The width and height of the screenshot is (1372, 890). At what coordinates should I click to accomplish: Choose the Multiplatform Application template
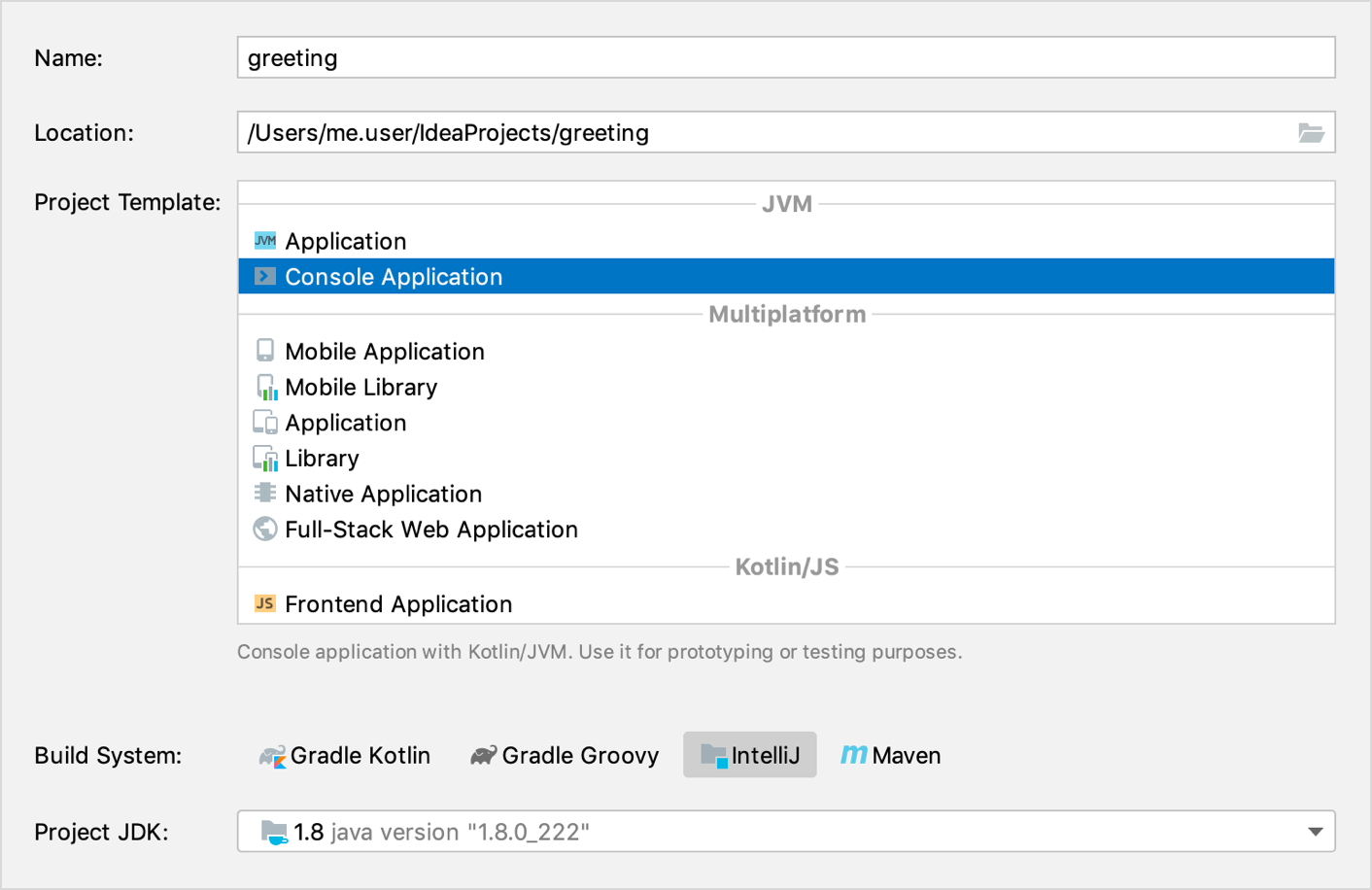pos(345,423)
